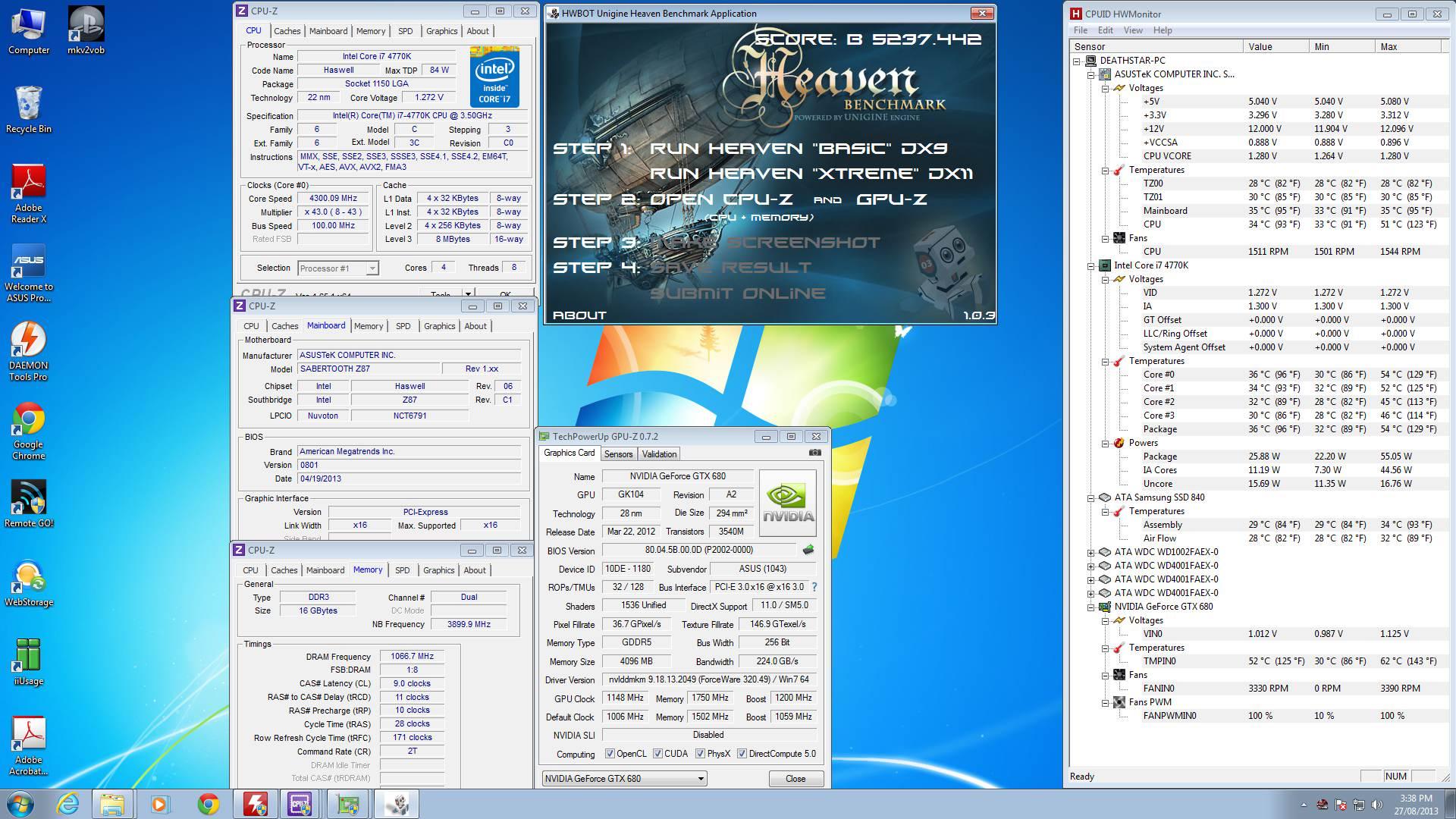Click ABOUT in HWBOT Heaven window
This screenshot has height=819, width=1456.
pos(579,315)
